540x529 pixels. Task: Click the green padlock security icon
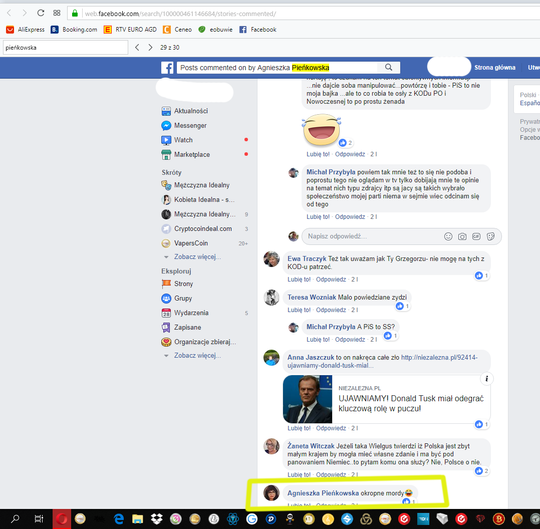(x=75, y=13)
